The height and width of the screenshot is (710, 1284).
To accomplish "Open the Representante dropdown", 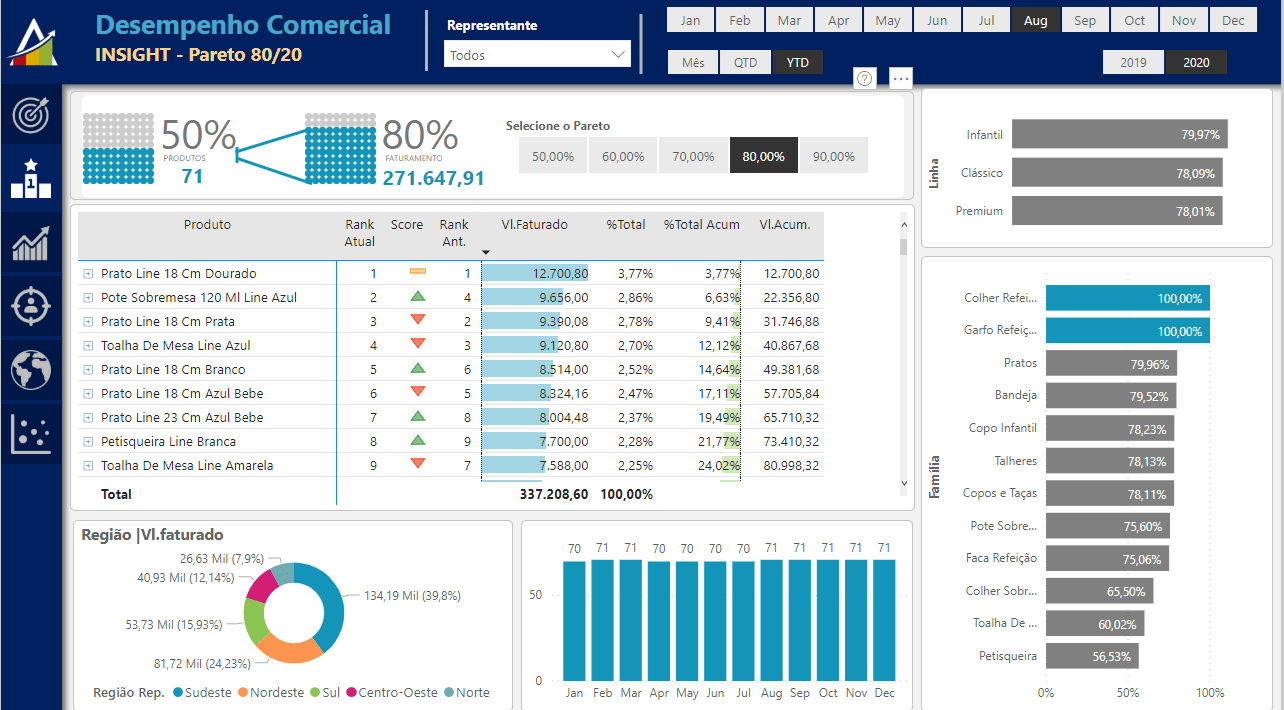I will tap(537, 55).
